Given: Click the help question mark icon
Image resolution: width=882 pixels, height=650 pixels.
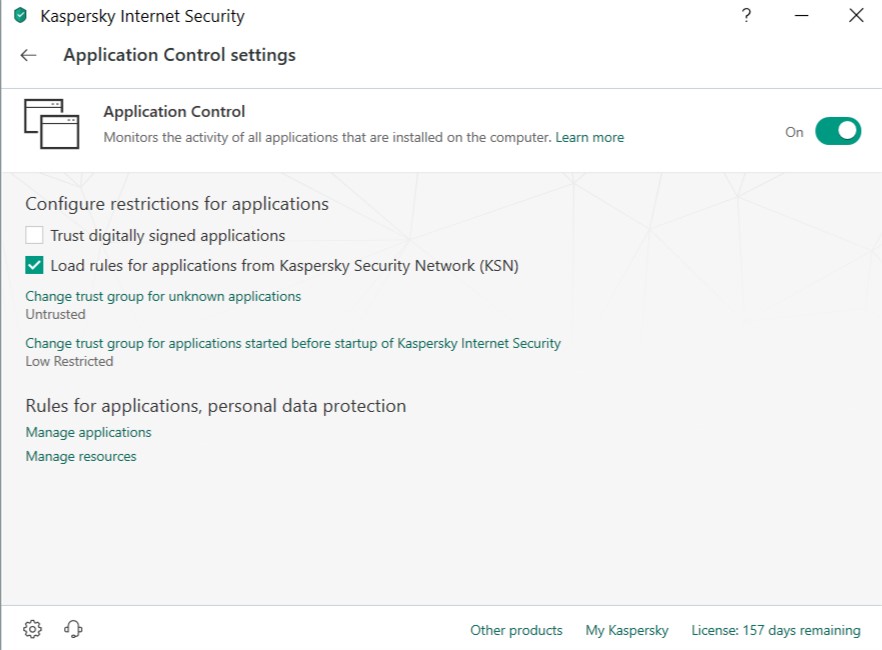Looking at the screenshot, I should (746, 16).
